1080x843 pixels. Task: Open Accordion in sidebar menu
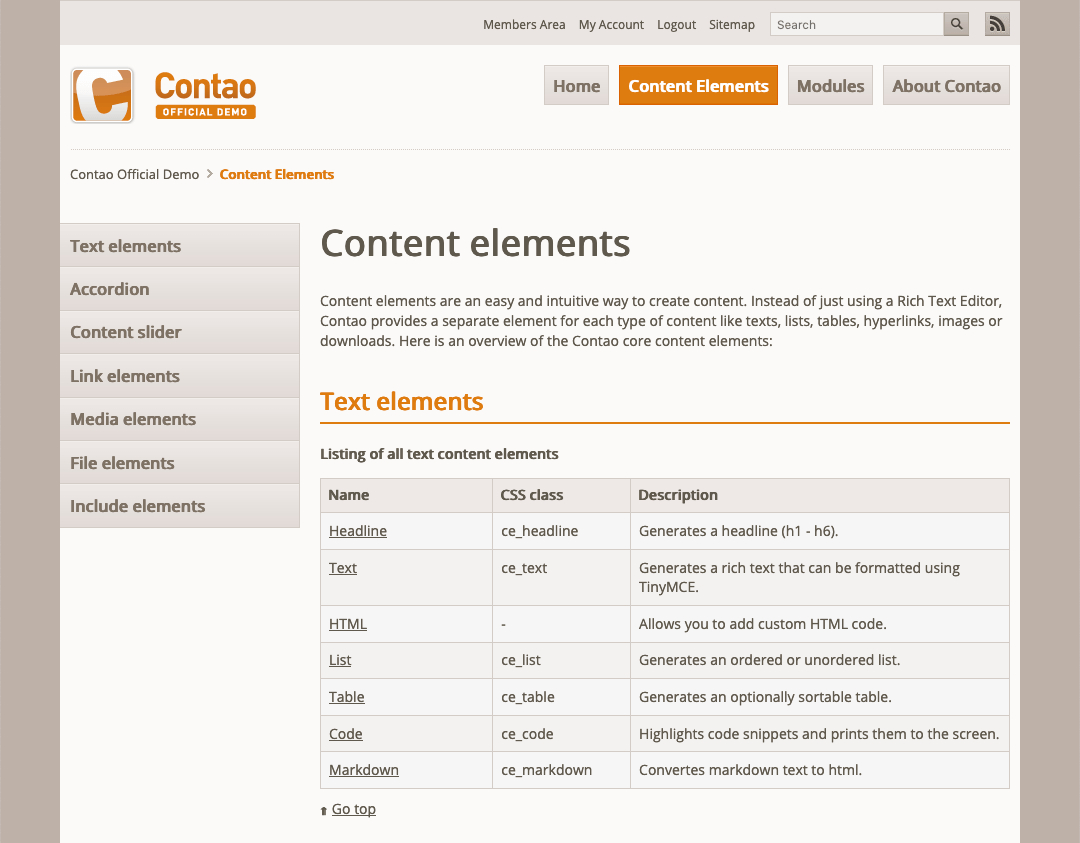click(x=180, y=289)
